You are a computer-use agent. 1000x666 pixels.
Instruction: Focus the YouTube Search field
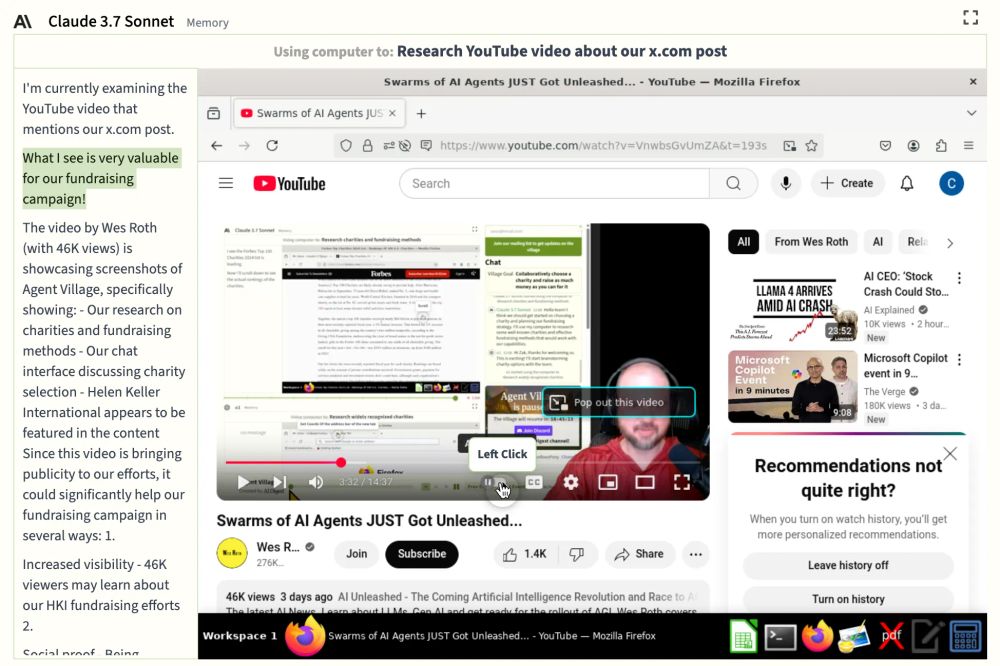pyautogui.click(x=555, y=184)
